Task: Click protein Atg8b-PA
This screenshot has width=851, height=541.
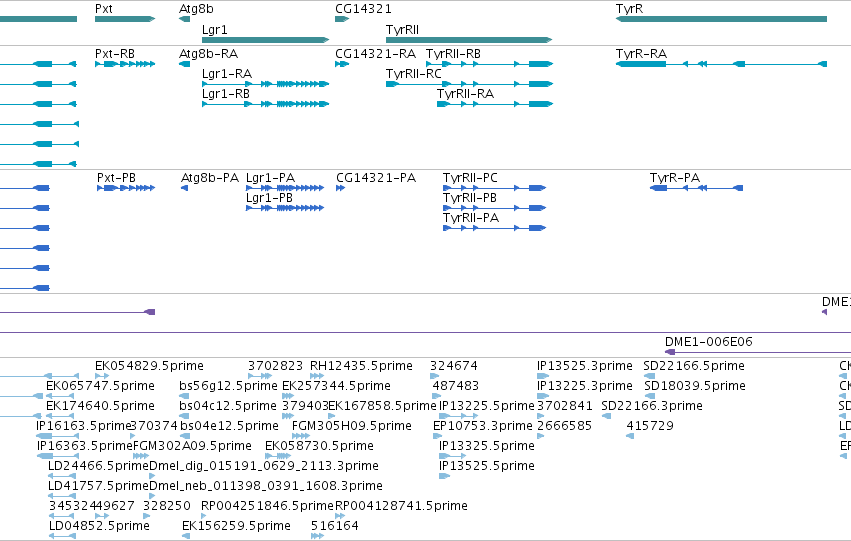Action: [209, 178]
